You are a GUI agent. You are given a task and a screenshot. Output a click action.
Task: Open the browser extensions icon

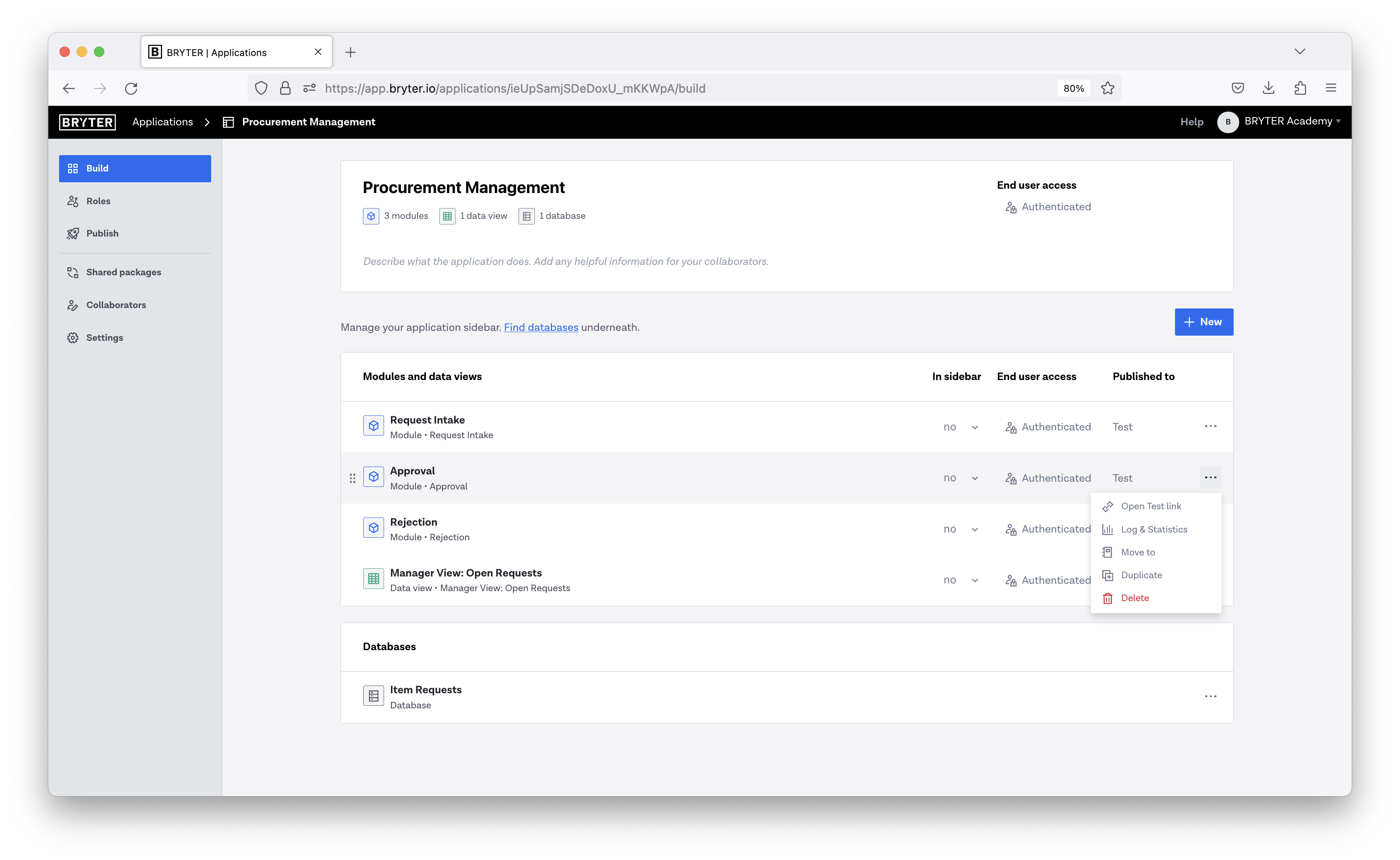tap(1300, 88)
